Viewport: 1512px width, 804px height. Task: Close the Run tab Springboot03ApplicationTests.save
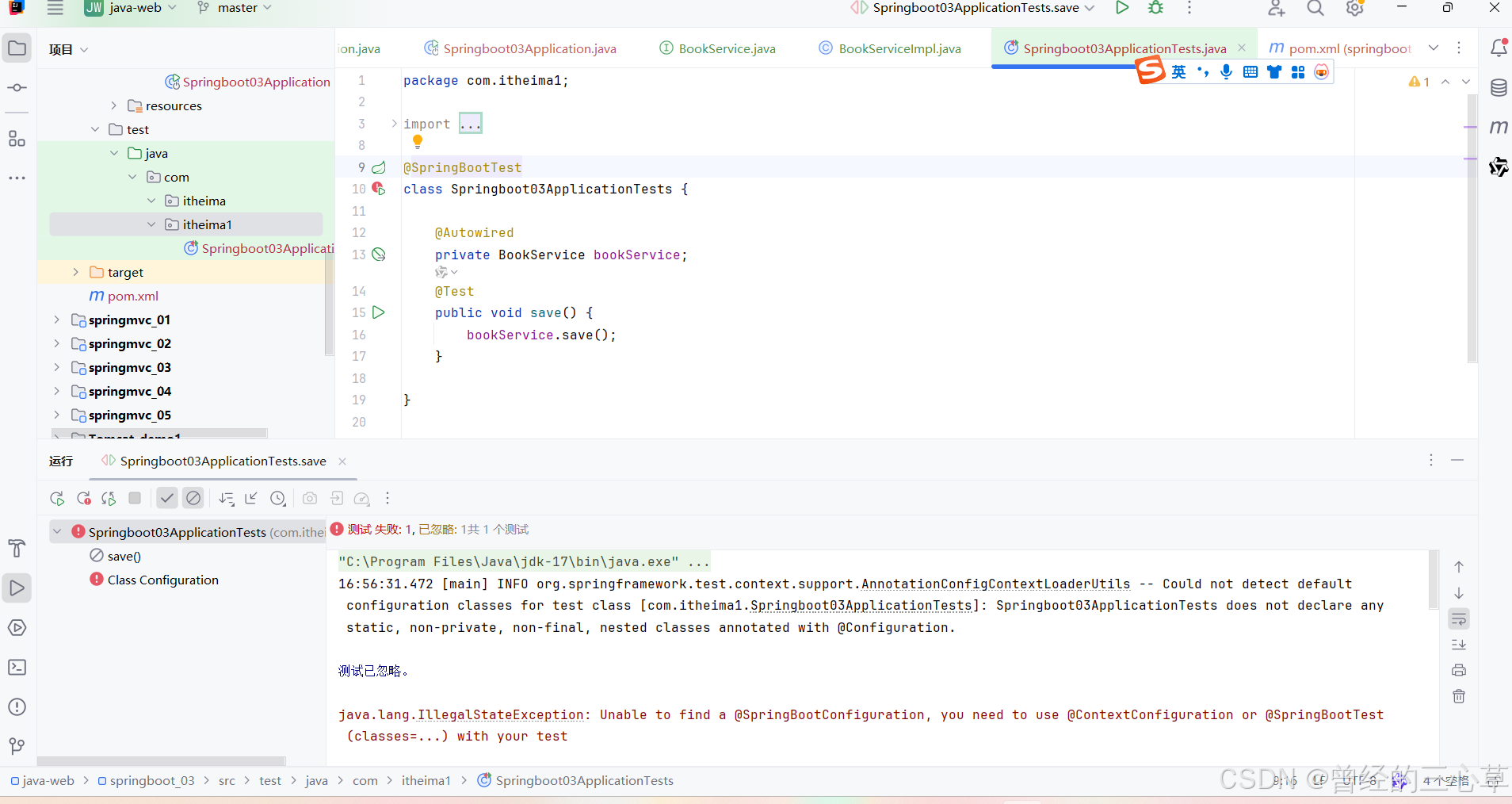pyautogui.click(x=342, y=461)
